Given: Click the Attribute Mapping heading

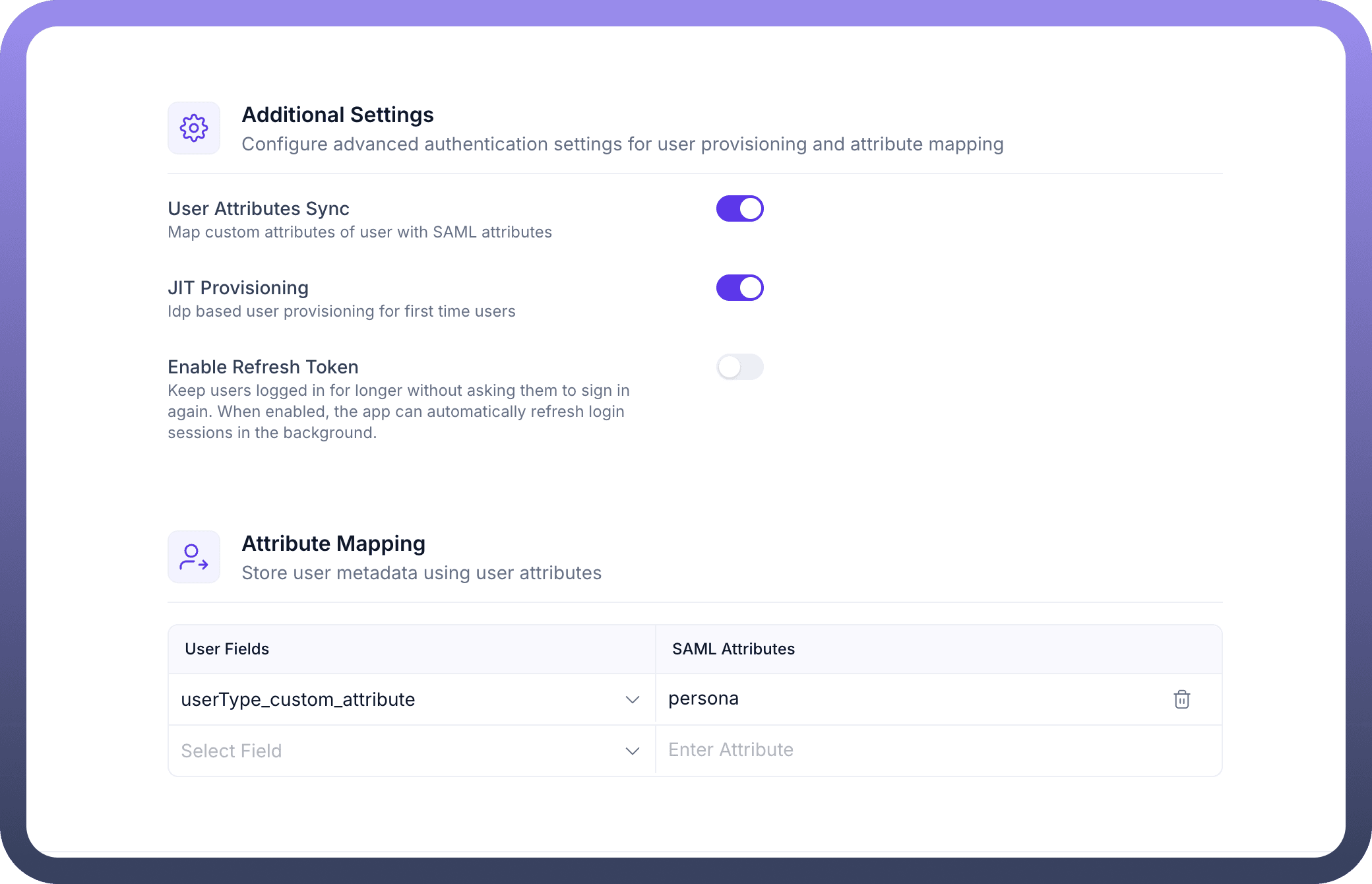Looking at the screenshot, I should coord(333,544).
